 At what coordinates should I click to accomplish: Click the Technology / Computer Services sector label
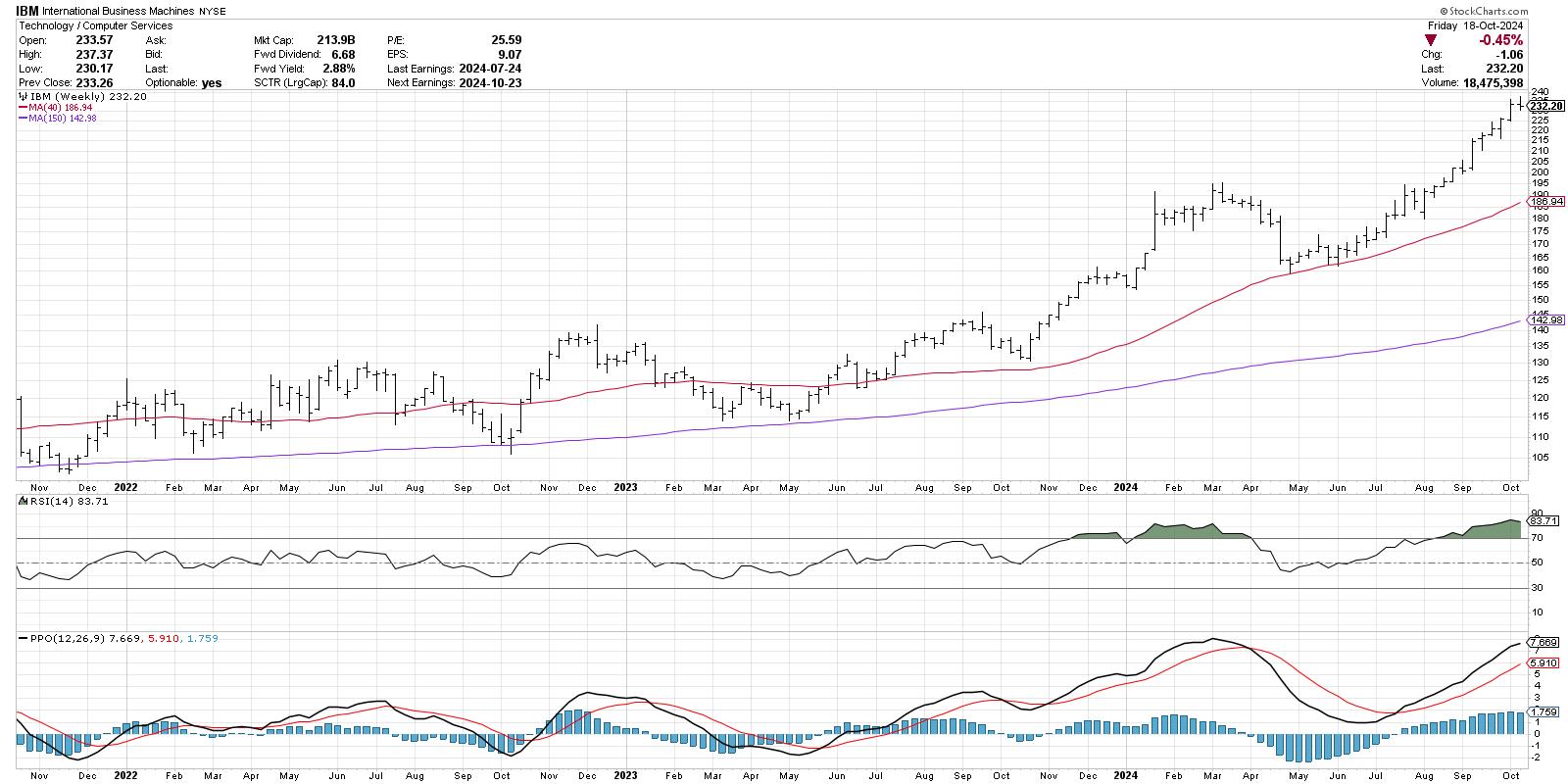tap(95, 25)
